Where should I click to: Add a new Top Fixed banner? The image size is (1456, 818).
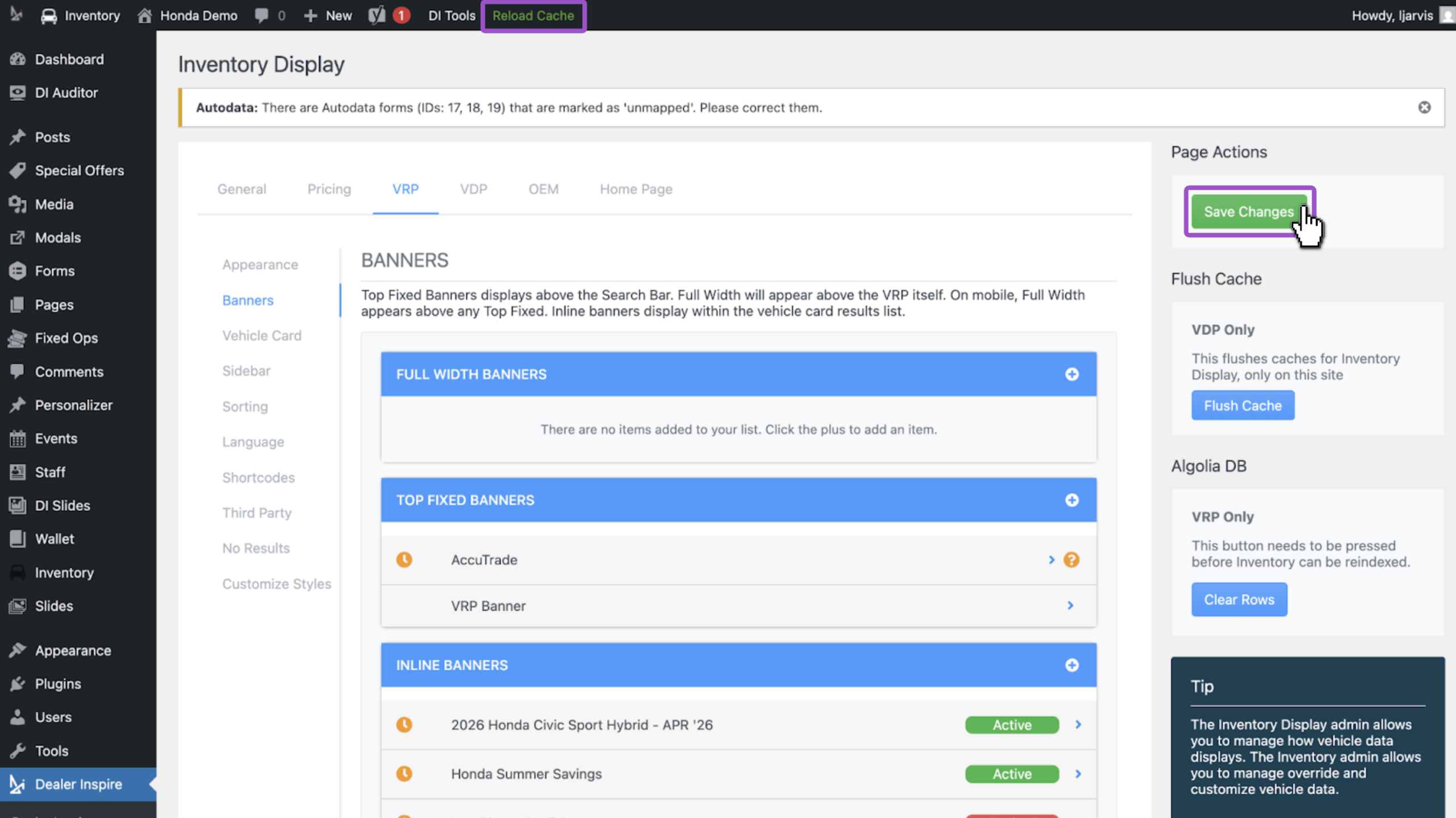point(1072,500)
